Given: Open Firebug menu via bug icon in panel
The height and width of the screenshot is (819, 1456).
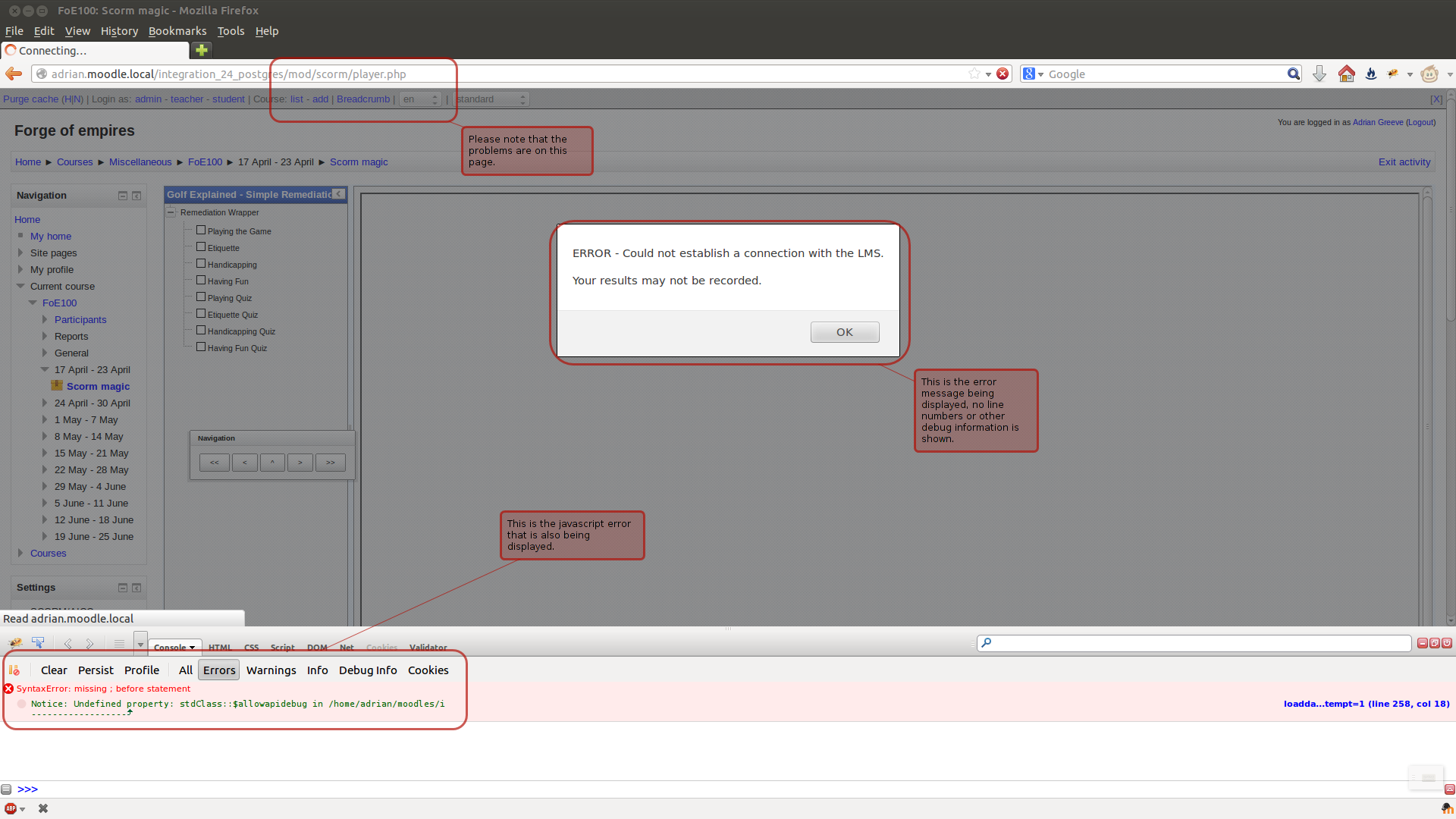Looking at the screenshot, I should coord(15,643).
